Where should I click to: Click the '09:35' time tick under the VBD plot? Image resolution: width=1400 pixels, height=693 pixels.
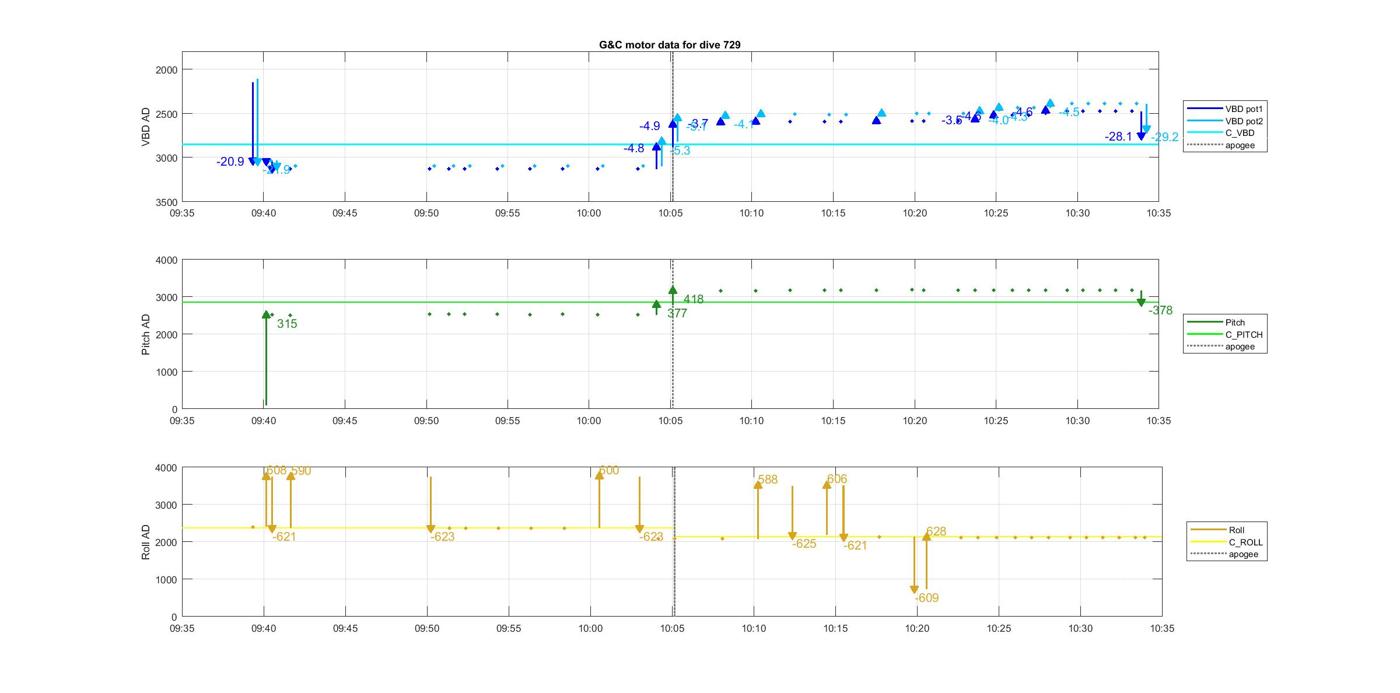point(182,213)
